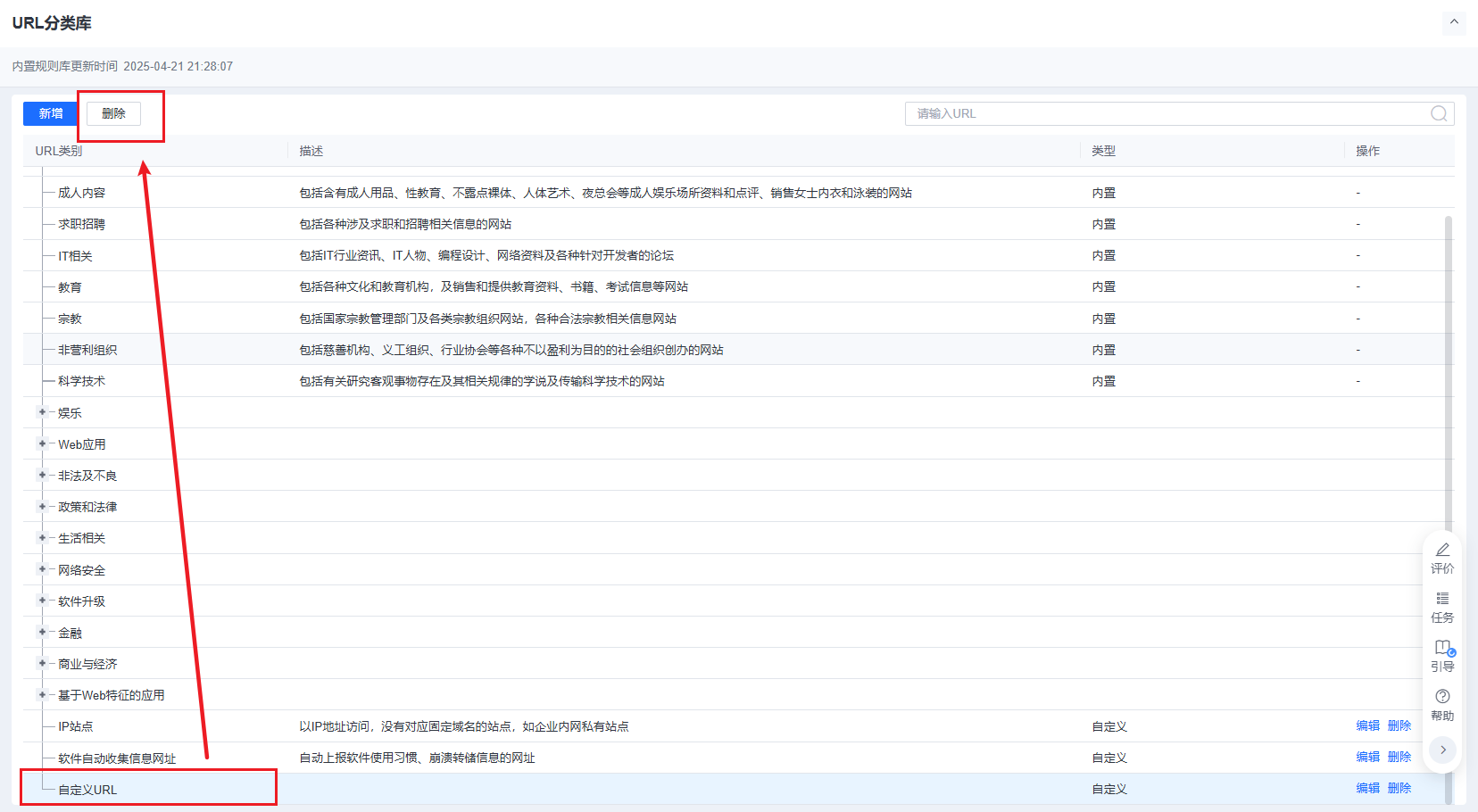Expand the 非法及不良 category node
The image size is (1478, 812).
click(42, 475)
